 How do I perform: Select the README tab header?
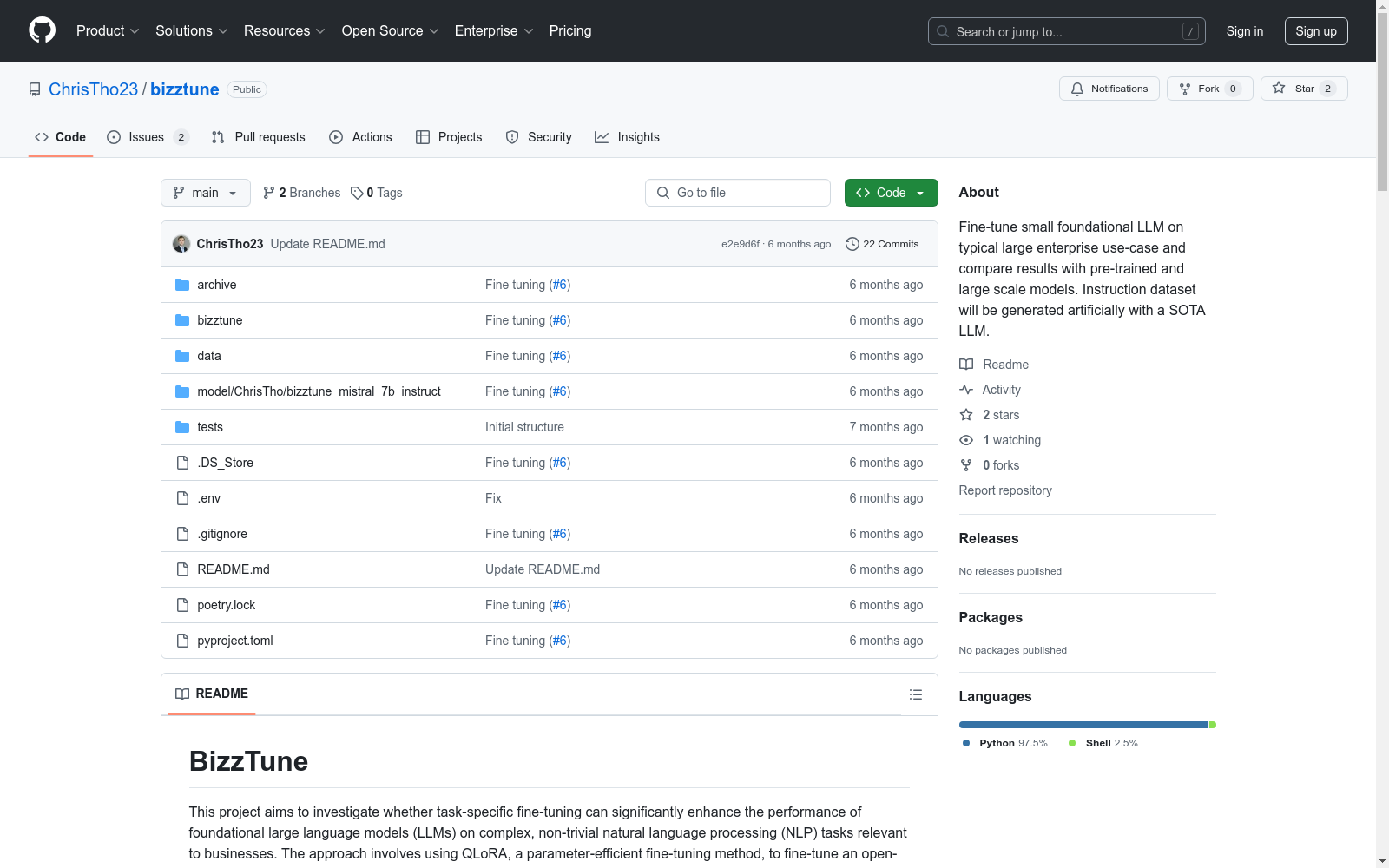coord(212,694)
